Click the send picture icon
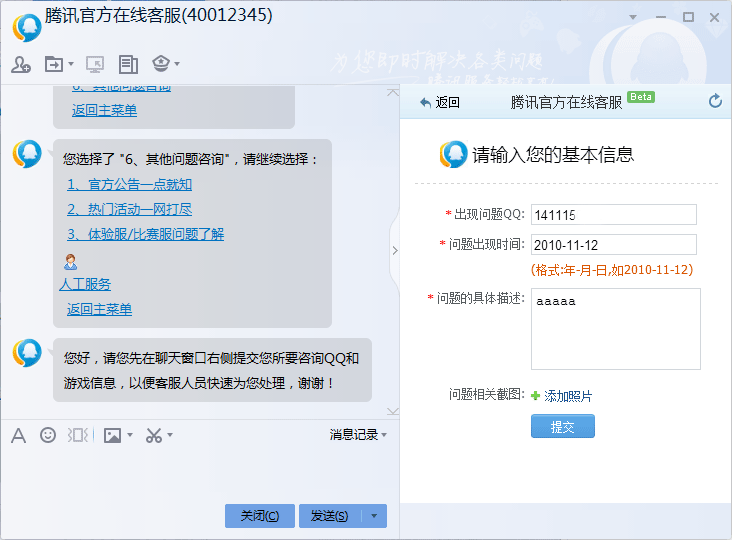The image size is (732, 540). pos(112,435)
